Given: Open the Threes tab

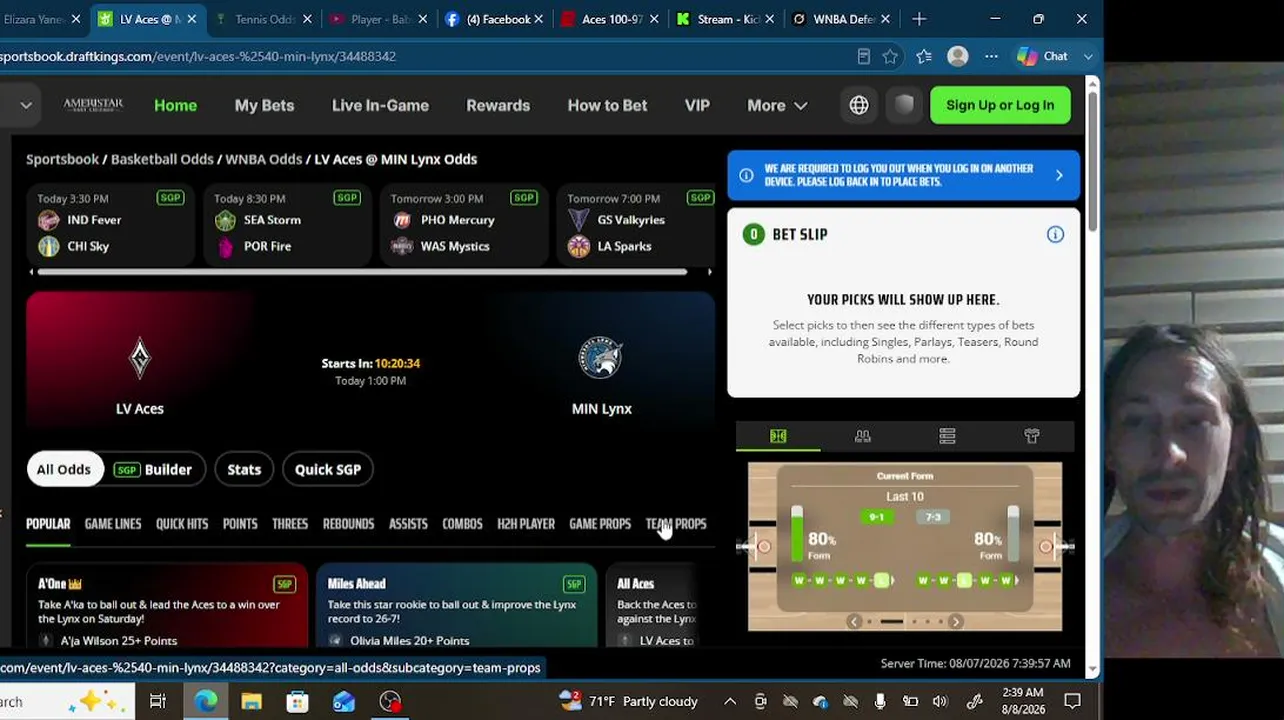Looking at the screenshot, I should click(290, 524).
